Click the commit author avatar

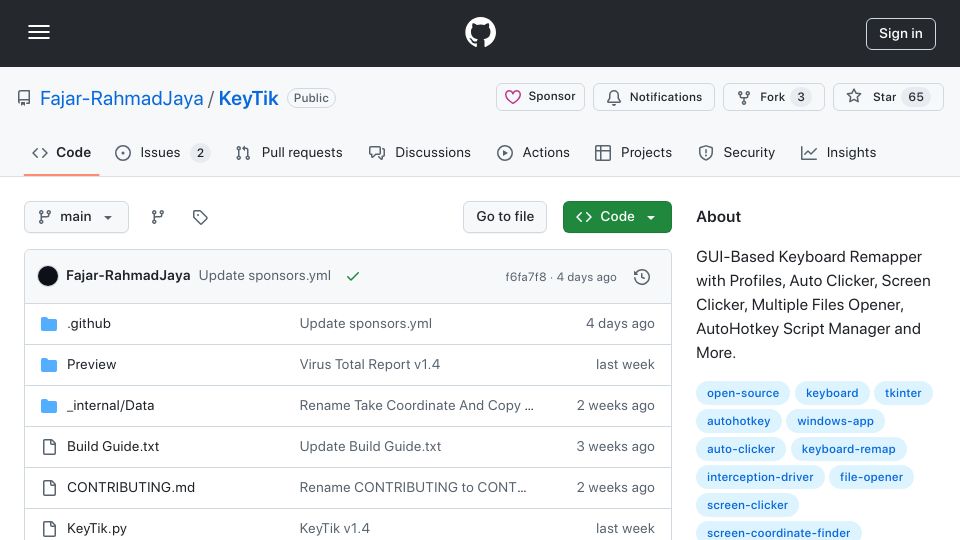click(x=48, y=276)
